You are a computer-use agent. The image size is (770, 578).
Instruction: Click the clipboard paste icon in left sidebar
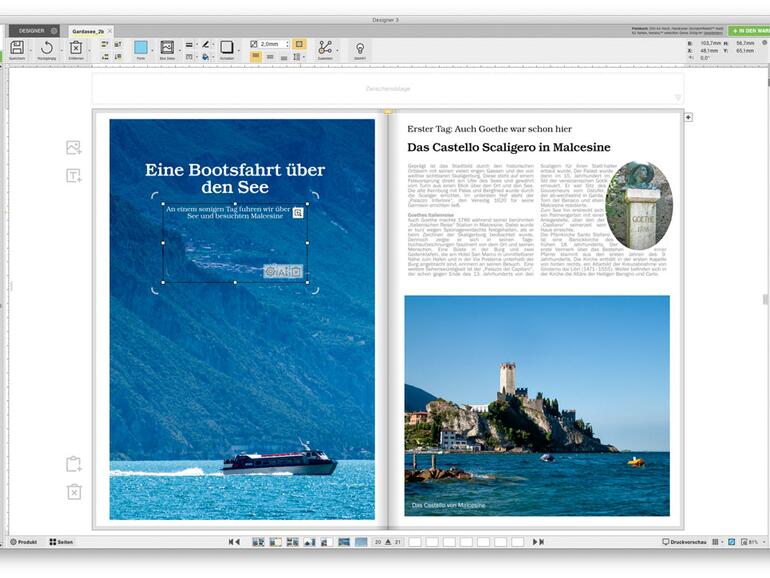pos(73,464)
